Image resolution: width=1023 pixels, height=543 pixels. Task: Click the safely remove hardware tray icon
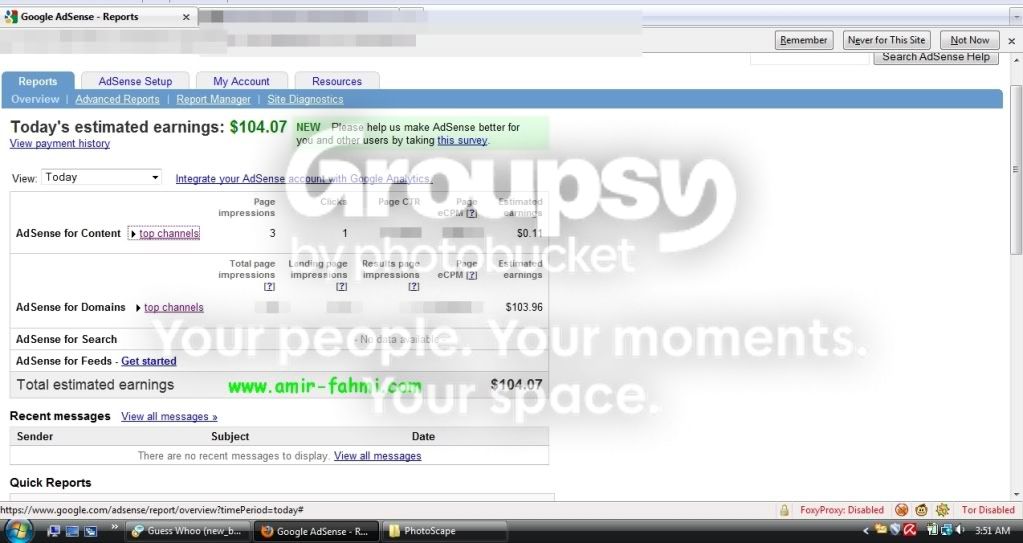pyautogui.click(x=932, y=531)
